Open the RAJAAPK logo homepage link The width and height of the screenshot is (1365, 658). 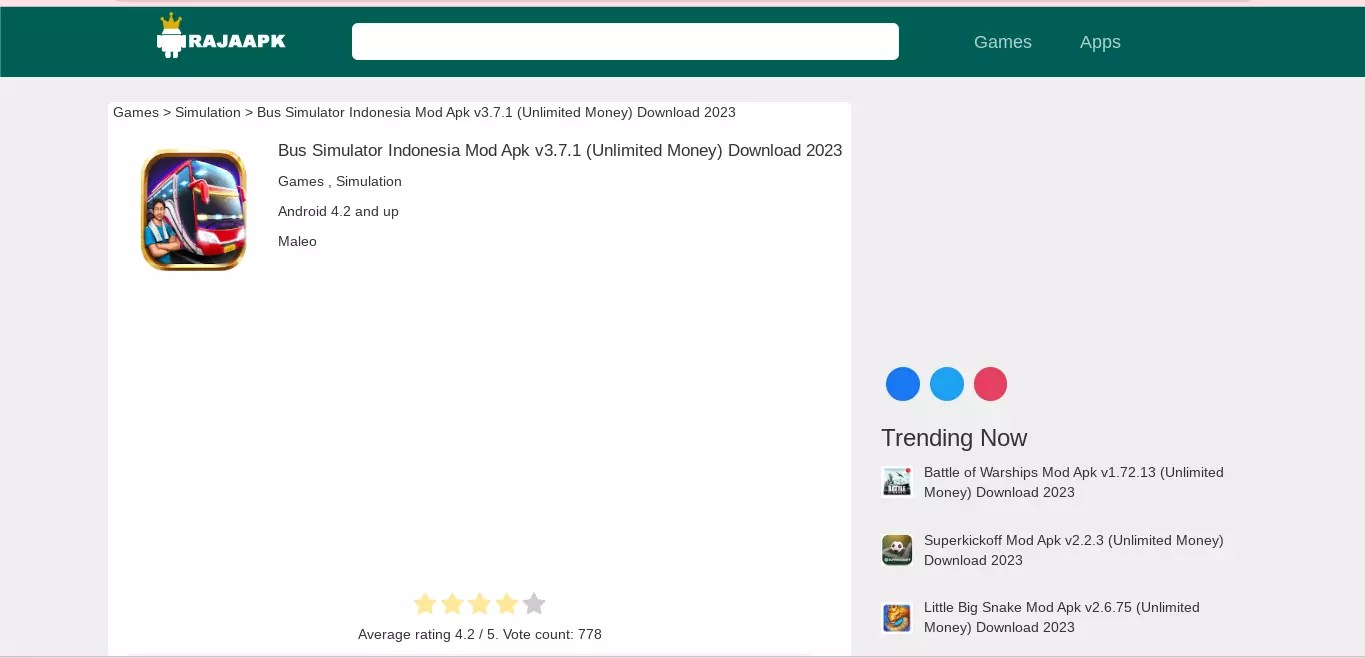221,36
